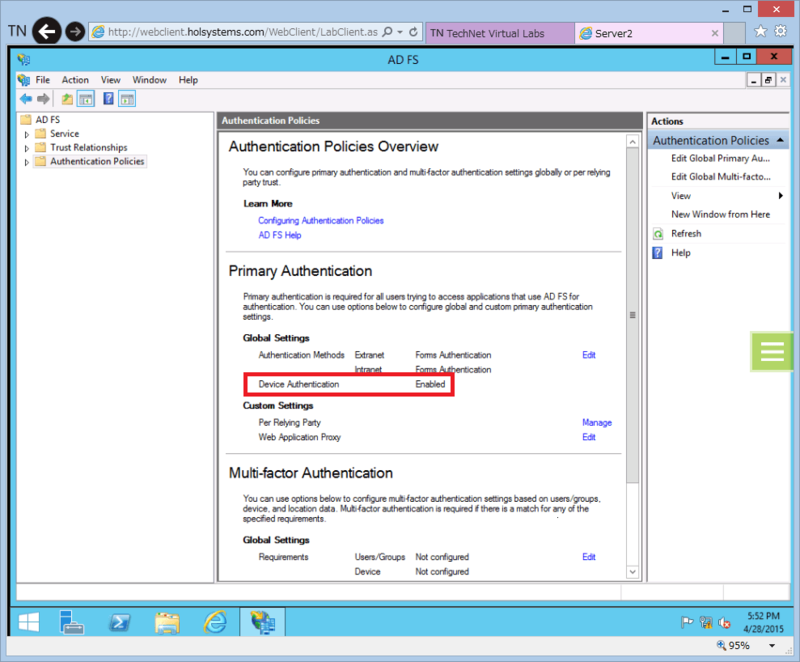Click the green hamburger menu button
The height and width of the screenshot is (662, 800).
coord(771,351)
